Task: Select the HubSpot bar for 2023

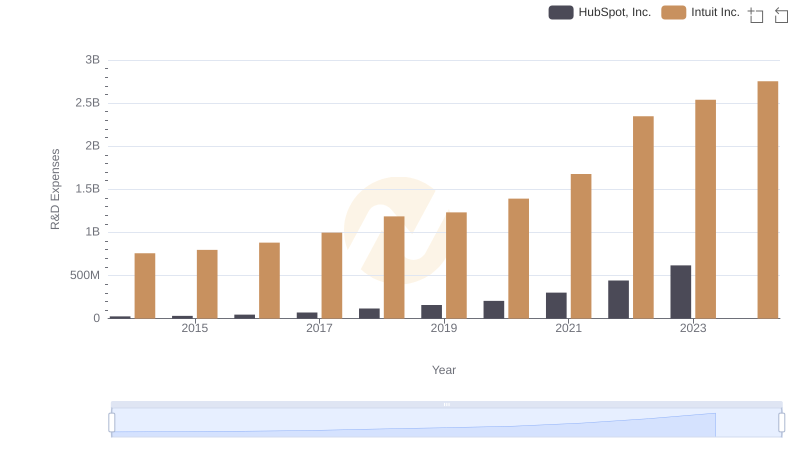Action: (x=680, y=292)
